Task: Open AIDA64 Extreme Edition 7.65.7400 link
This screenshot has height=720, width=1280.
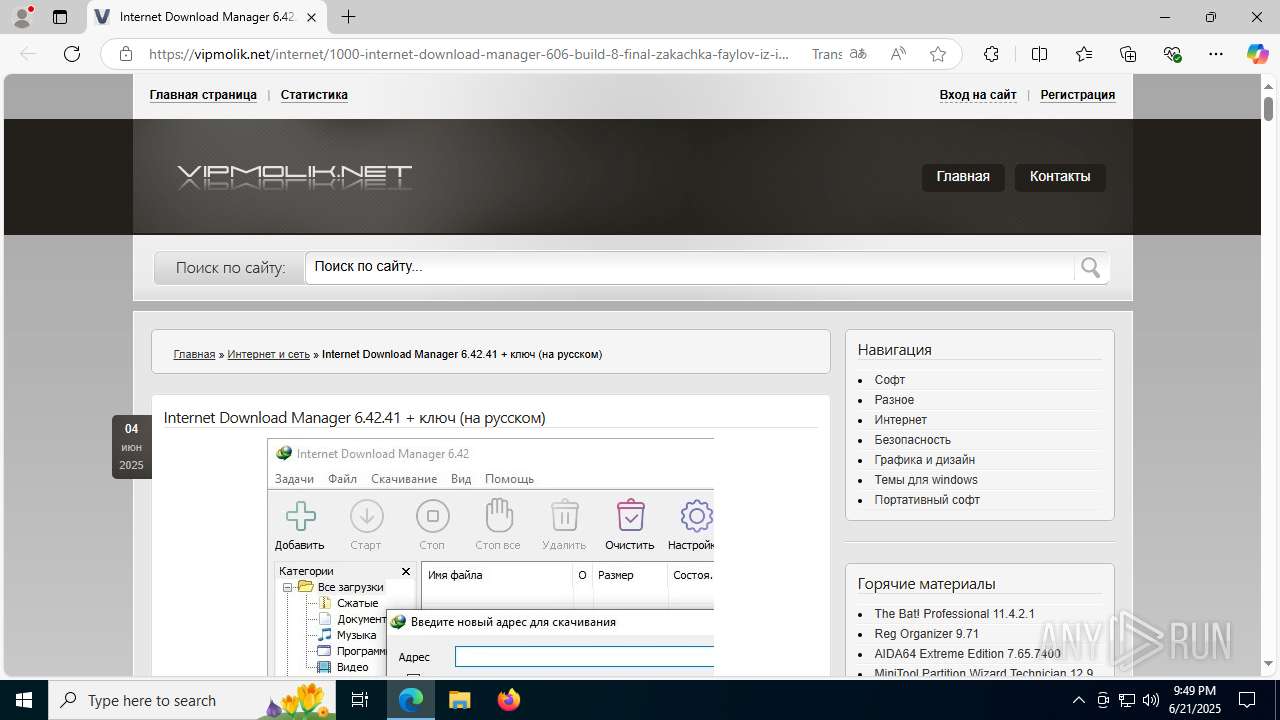Action: point(968,654)
